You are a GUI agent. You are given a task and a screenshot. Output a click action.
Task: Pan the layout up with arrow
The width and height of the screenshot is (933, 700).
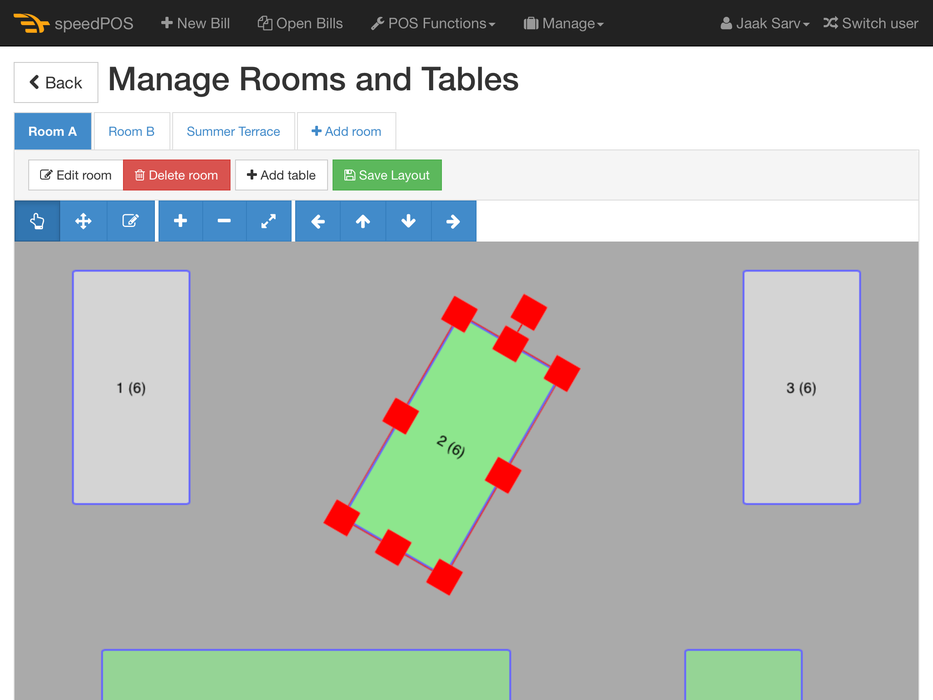363,221
